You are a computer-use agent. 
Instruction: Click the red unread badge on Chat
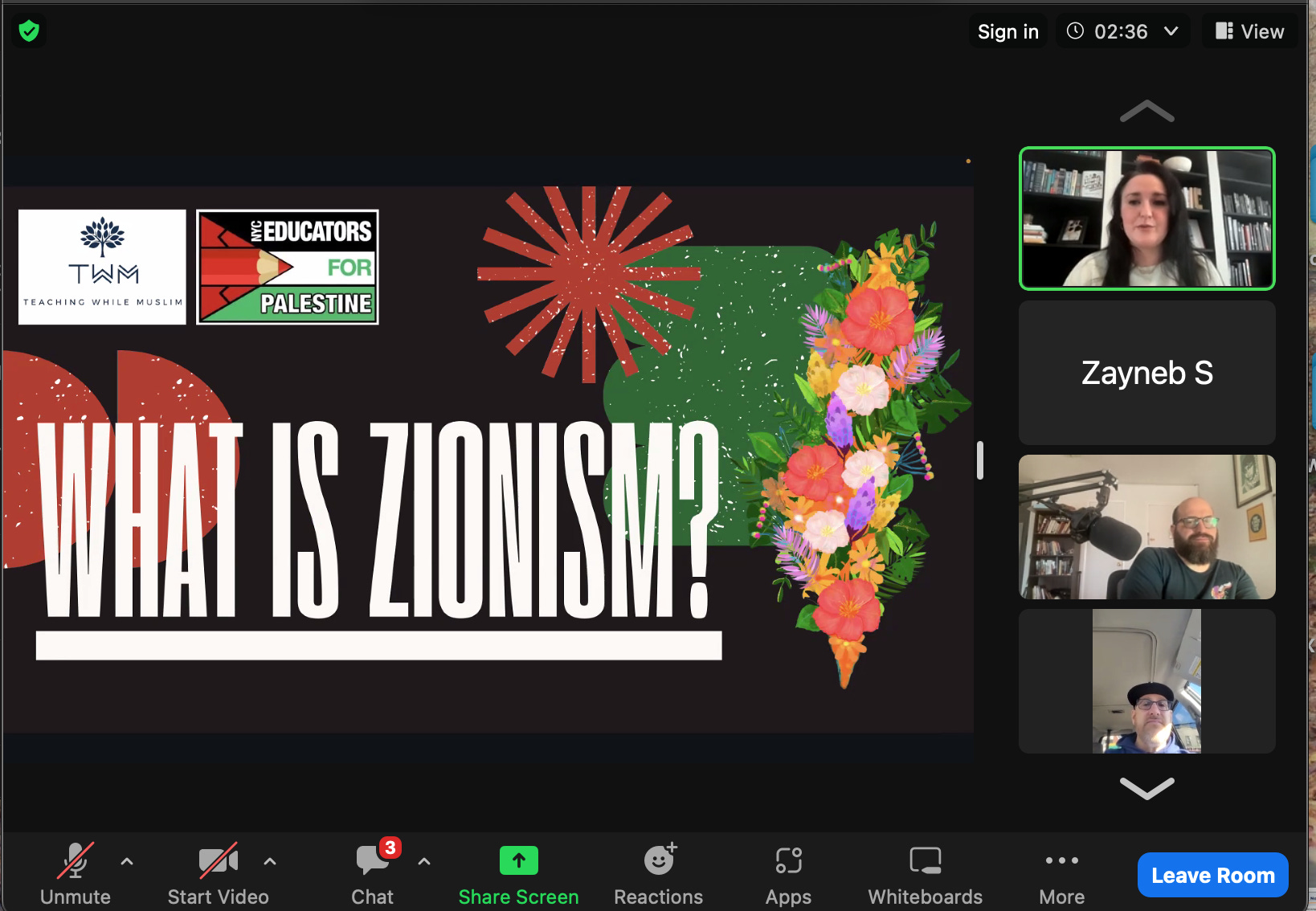point(390,848)
